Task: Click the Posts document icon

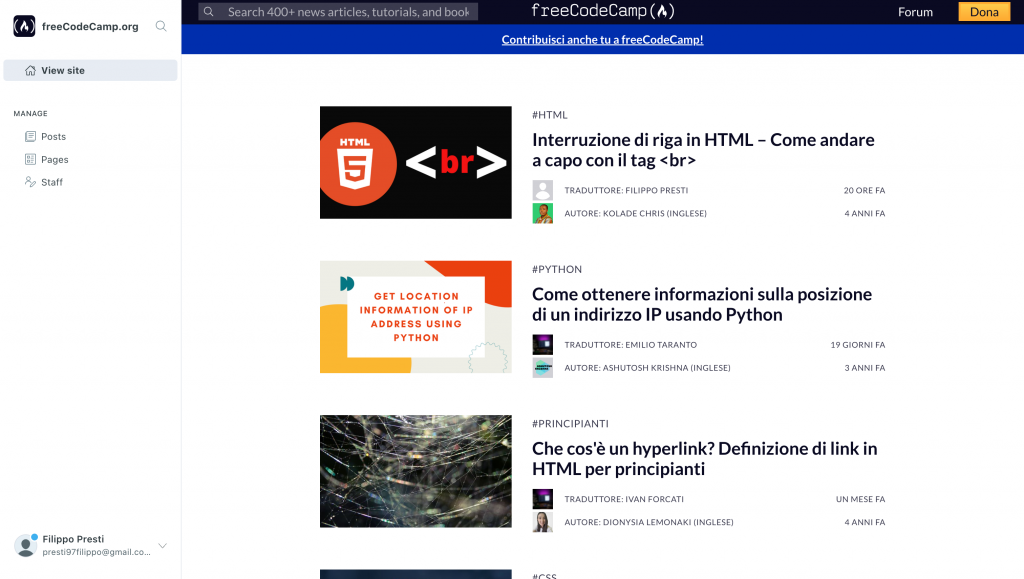Action: tap(30, 136)
